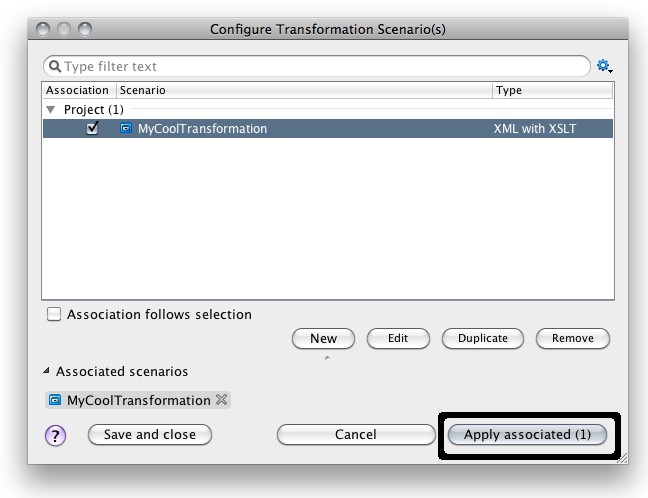The width and height of the screenshot is (648, 498).
Task: Enable Association follows selection checkbox
Action: click(x=54, y=314)
